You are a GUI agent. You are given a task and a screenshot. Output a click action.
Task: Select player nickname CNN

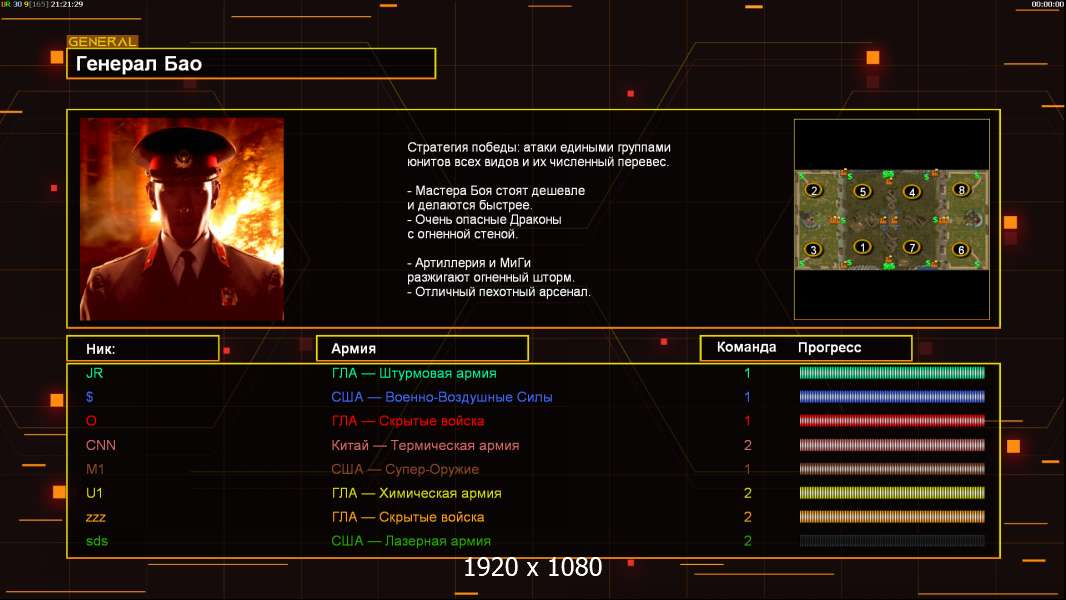click(101, 445)
